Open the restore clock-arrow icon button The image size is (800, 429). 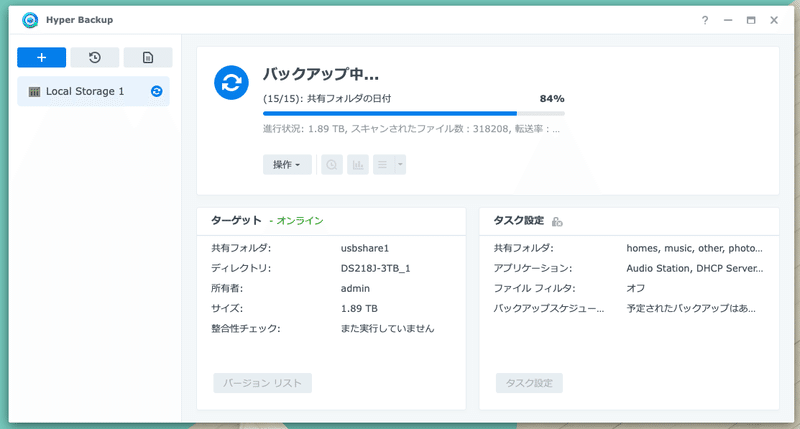tap(95, 57)
